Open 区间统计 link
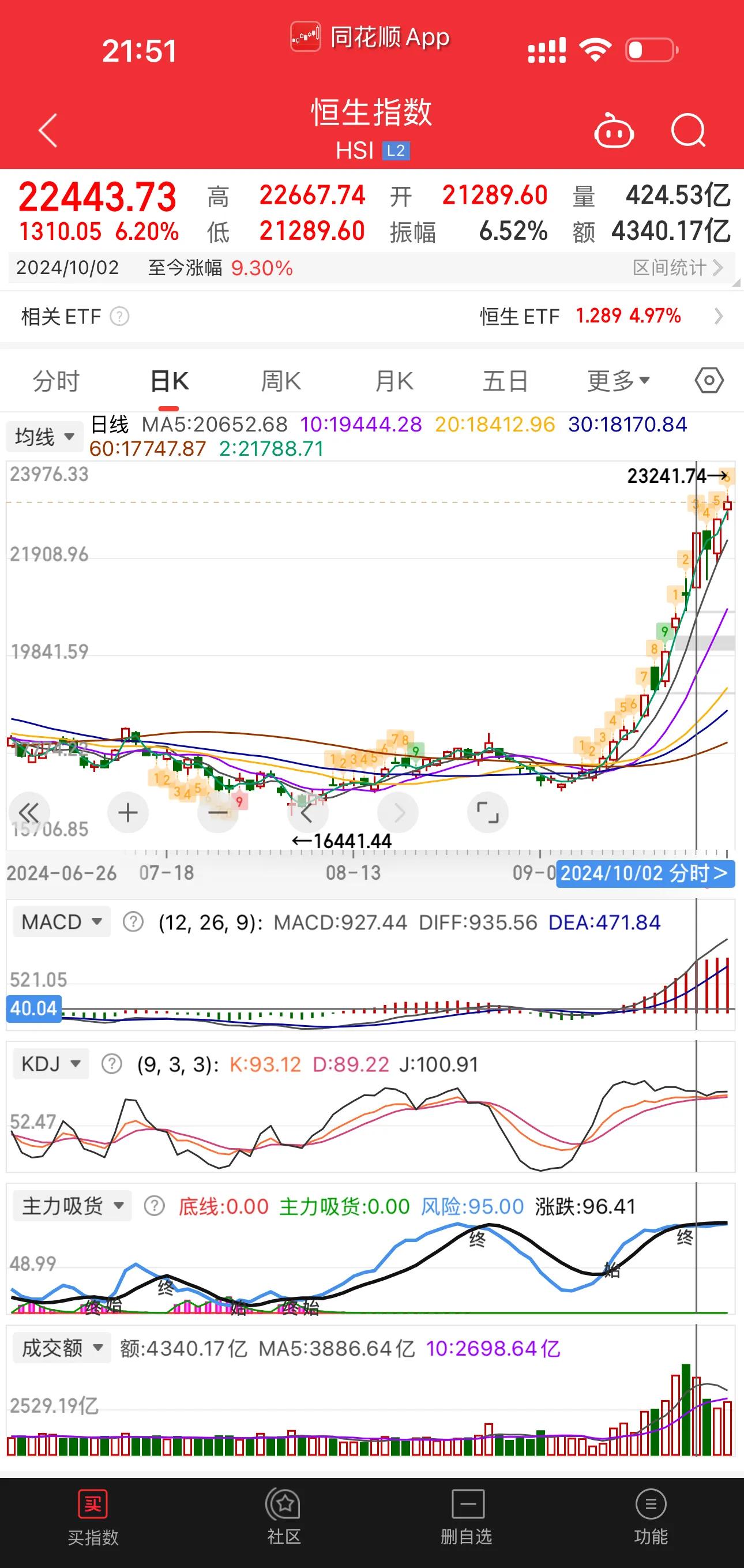Screen dimensions: 744x1568 [678, 268]
